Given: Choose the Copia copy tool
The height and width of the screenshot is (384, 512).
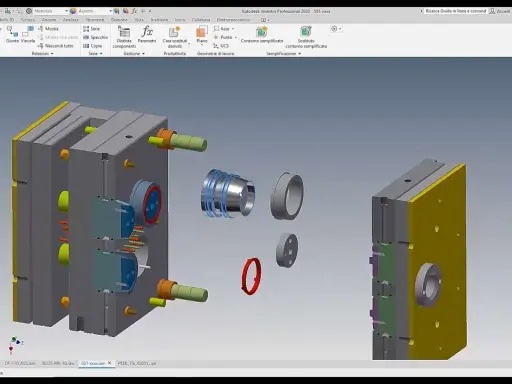Looking at the screenshot, I should (93, 46).
